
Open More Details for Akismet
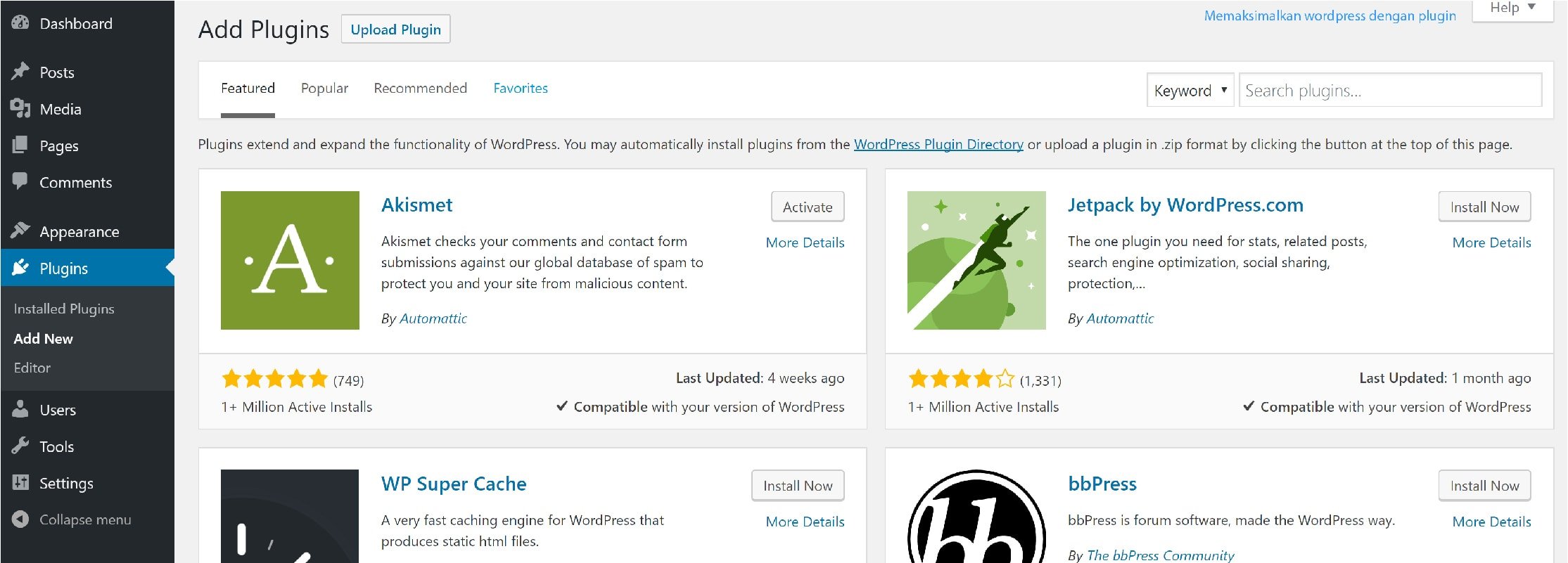point(805,242)
